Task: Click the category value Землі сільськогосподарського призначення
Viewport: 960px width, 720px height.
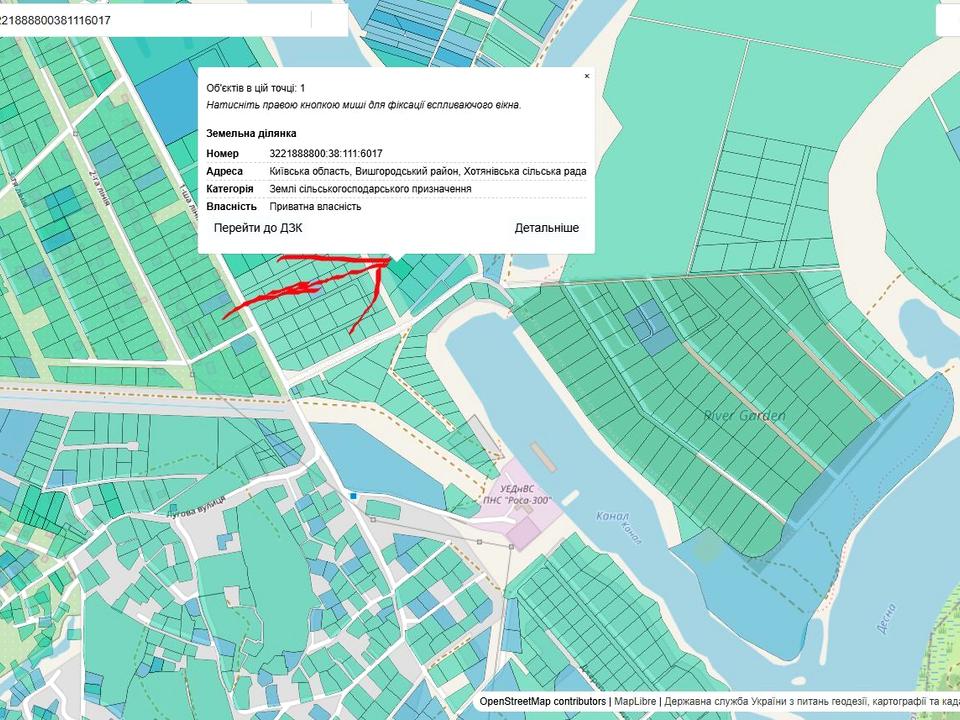Action: pos(370,189)
